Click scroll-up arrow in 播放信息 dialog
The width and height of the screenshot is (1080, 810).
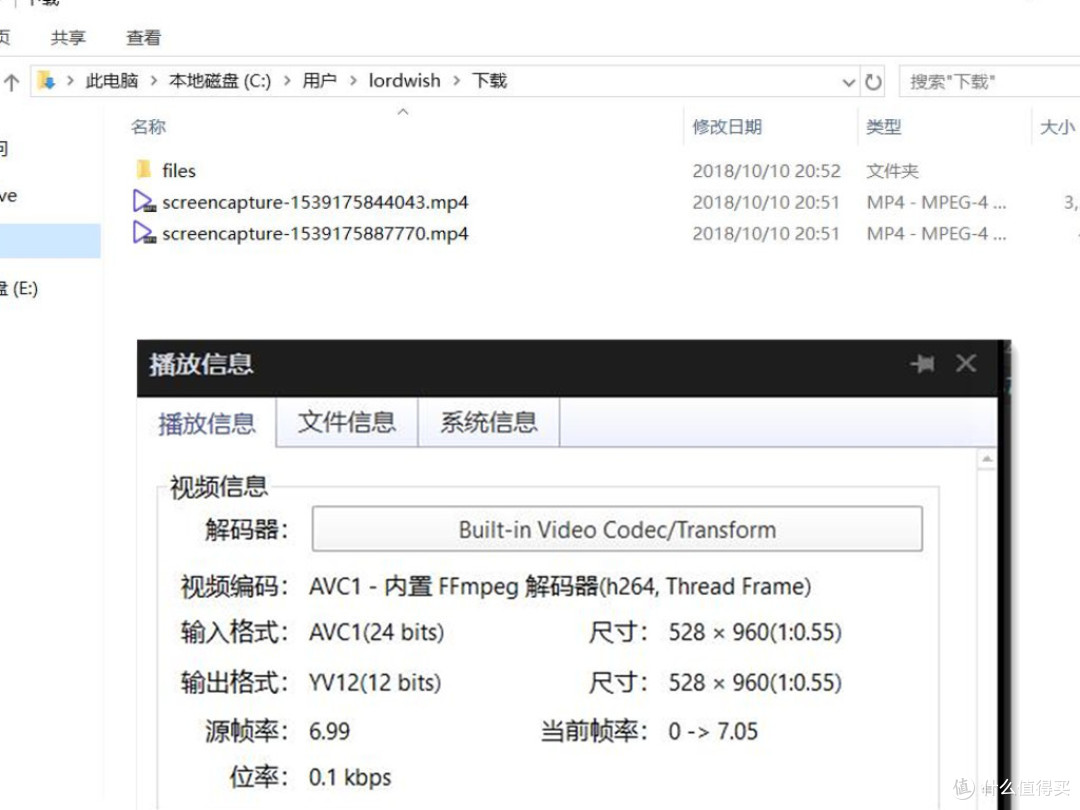point(987,459)
